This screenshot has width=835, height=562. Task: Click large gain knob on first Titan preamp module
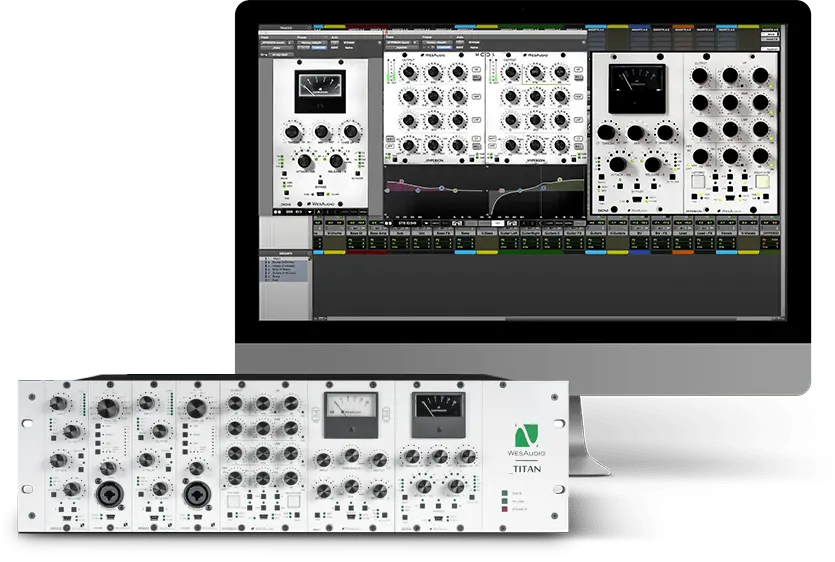[108, 408]
